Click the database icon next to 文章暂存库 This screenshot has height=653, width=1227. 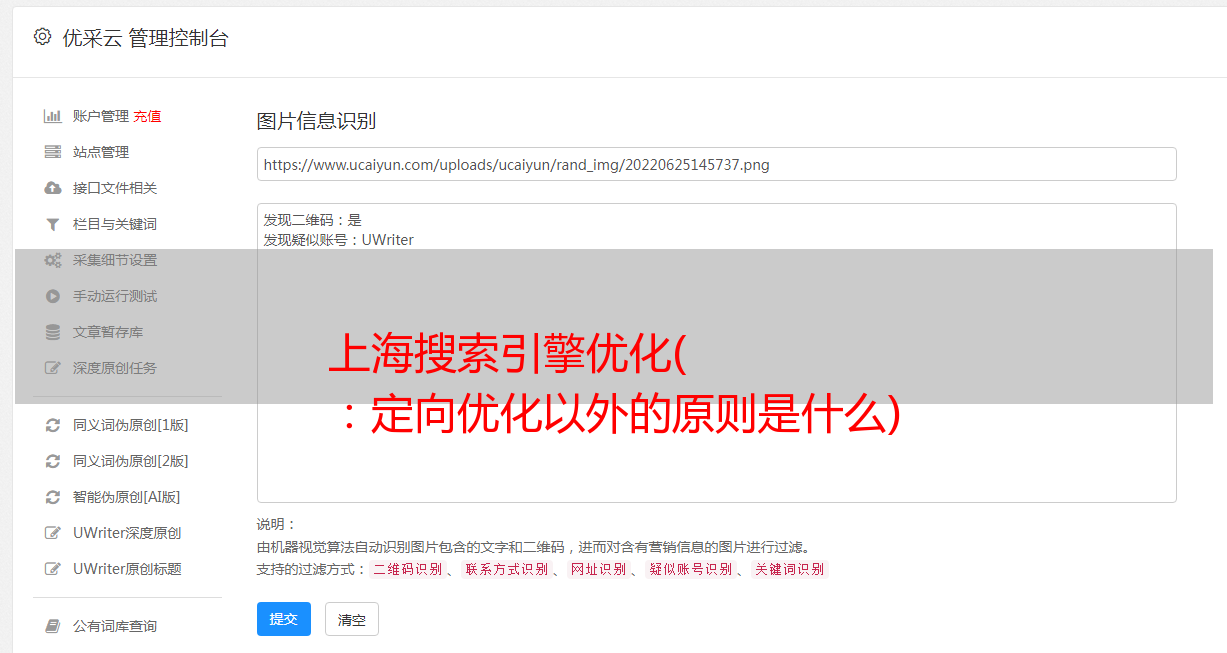53,332
